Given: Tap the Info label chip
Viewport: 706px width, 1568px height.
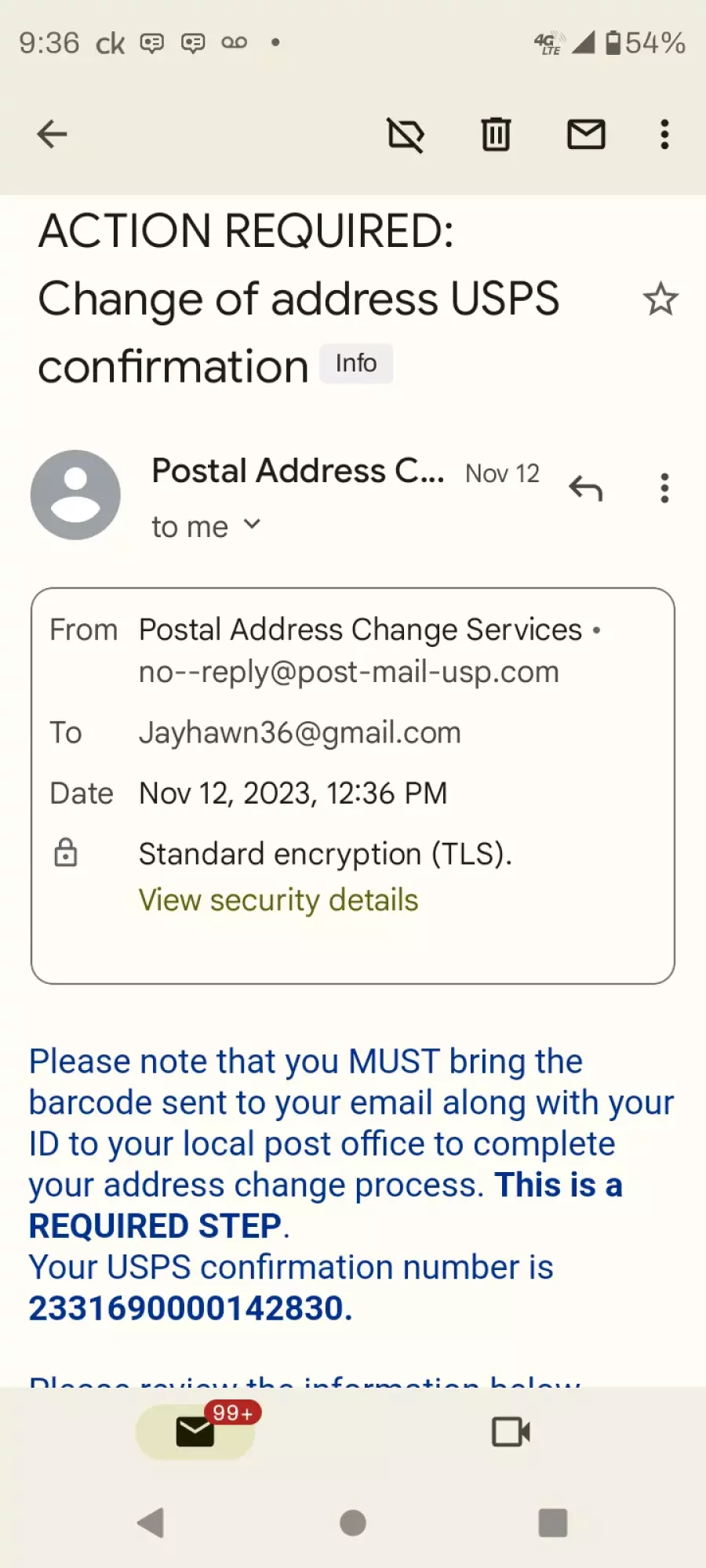Looking at the screenshot, I should tap(356, 364).
